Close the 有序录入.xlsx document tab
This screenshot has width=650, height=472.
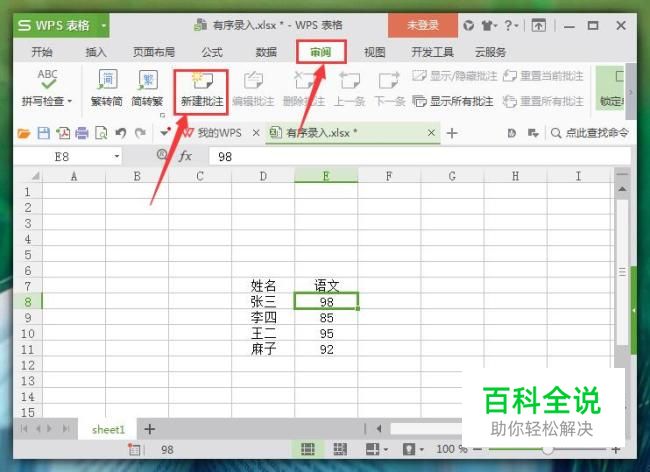431,133
